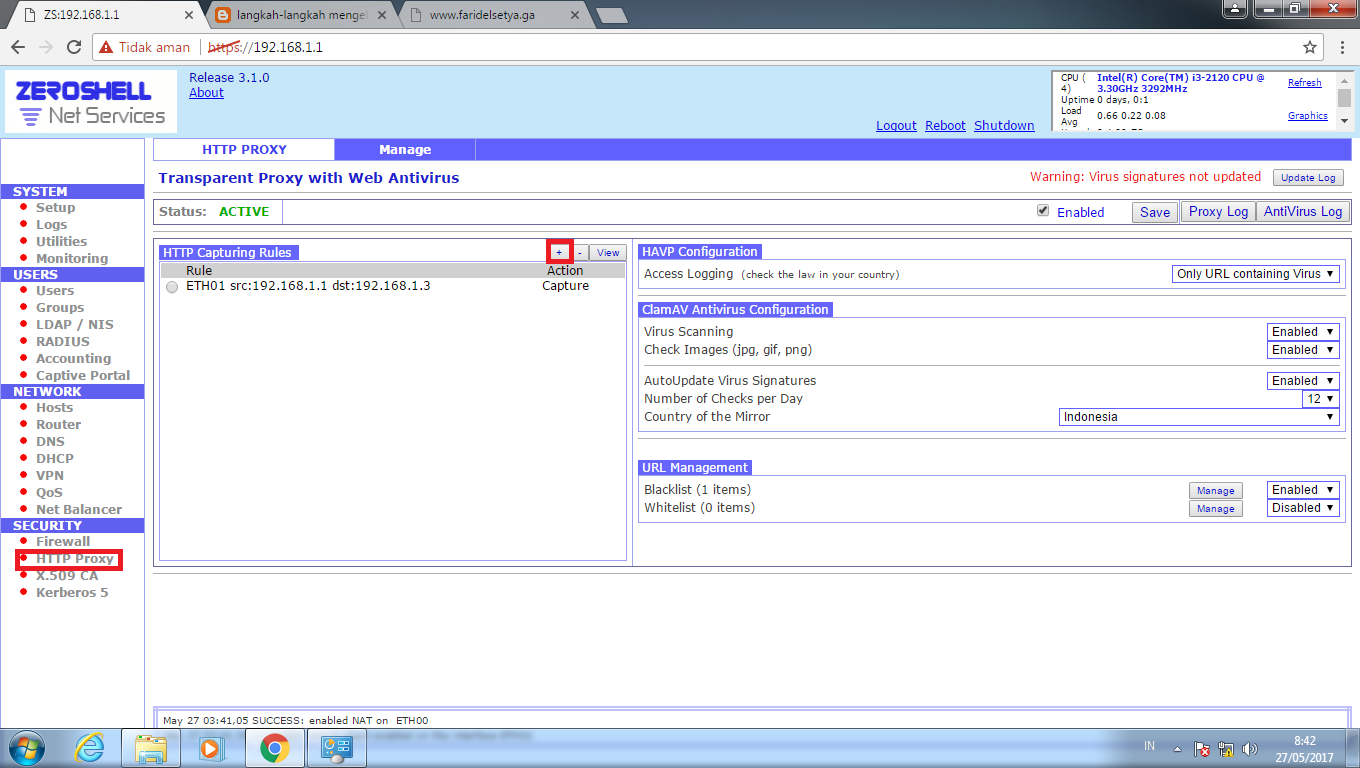Click the Zeroshell Net Services logo

(x=88, y=100)
